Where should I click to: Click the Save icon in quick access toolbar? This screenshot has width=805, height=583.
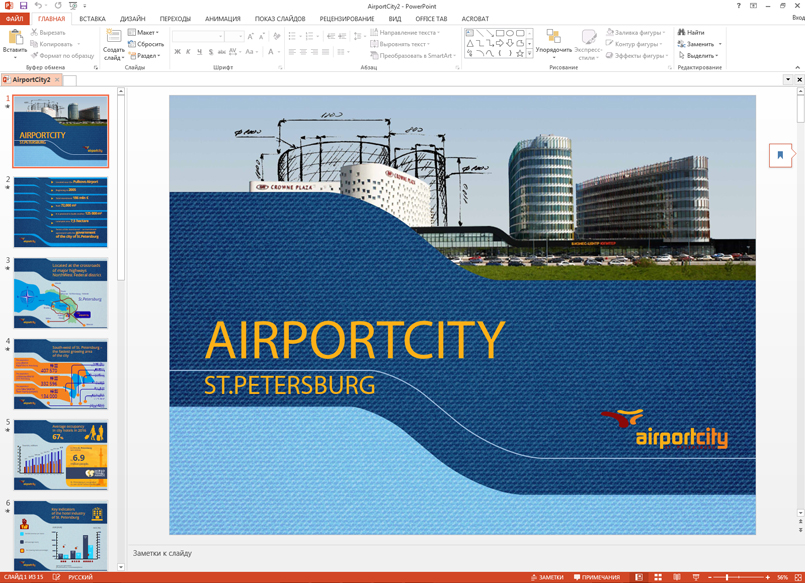[x=23, y=6]
